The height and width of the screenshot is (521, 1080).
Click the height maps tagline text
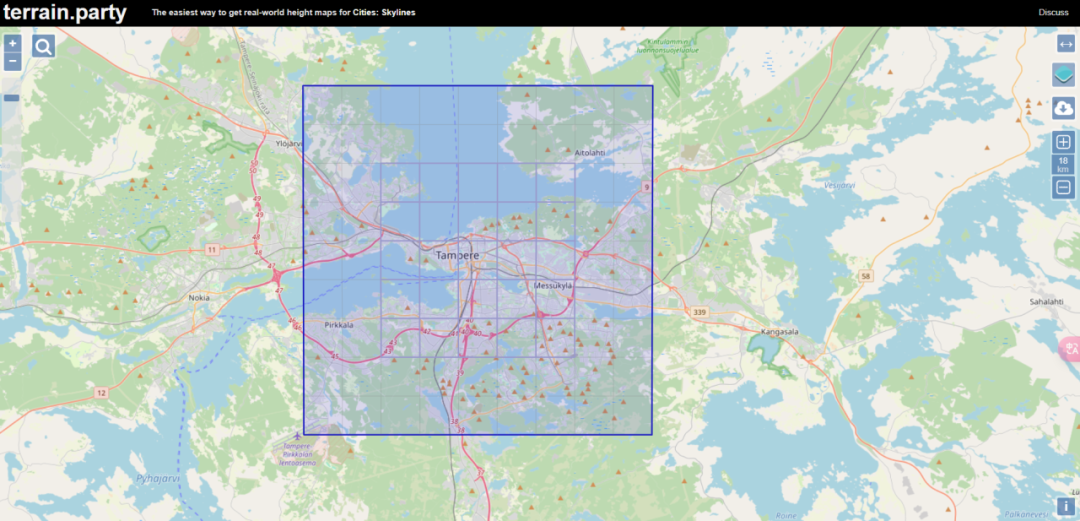point(283,12)
